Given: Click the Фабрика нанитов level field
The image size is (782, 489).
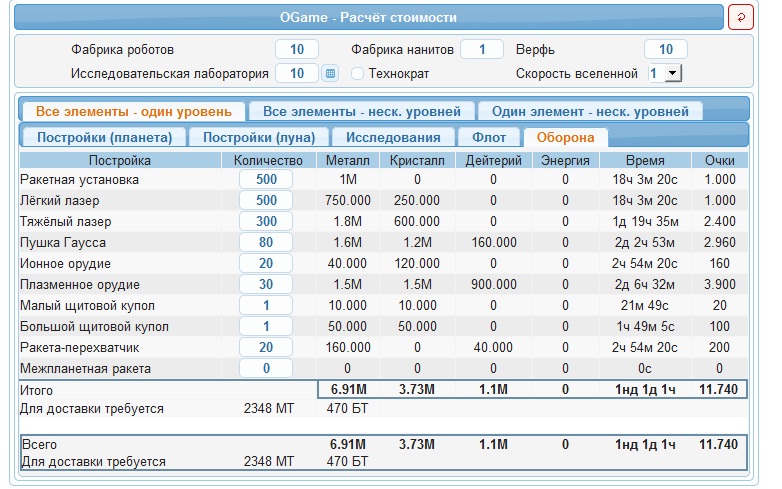Looking at the screenshot, I should pos(482,49).
